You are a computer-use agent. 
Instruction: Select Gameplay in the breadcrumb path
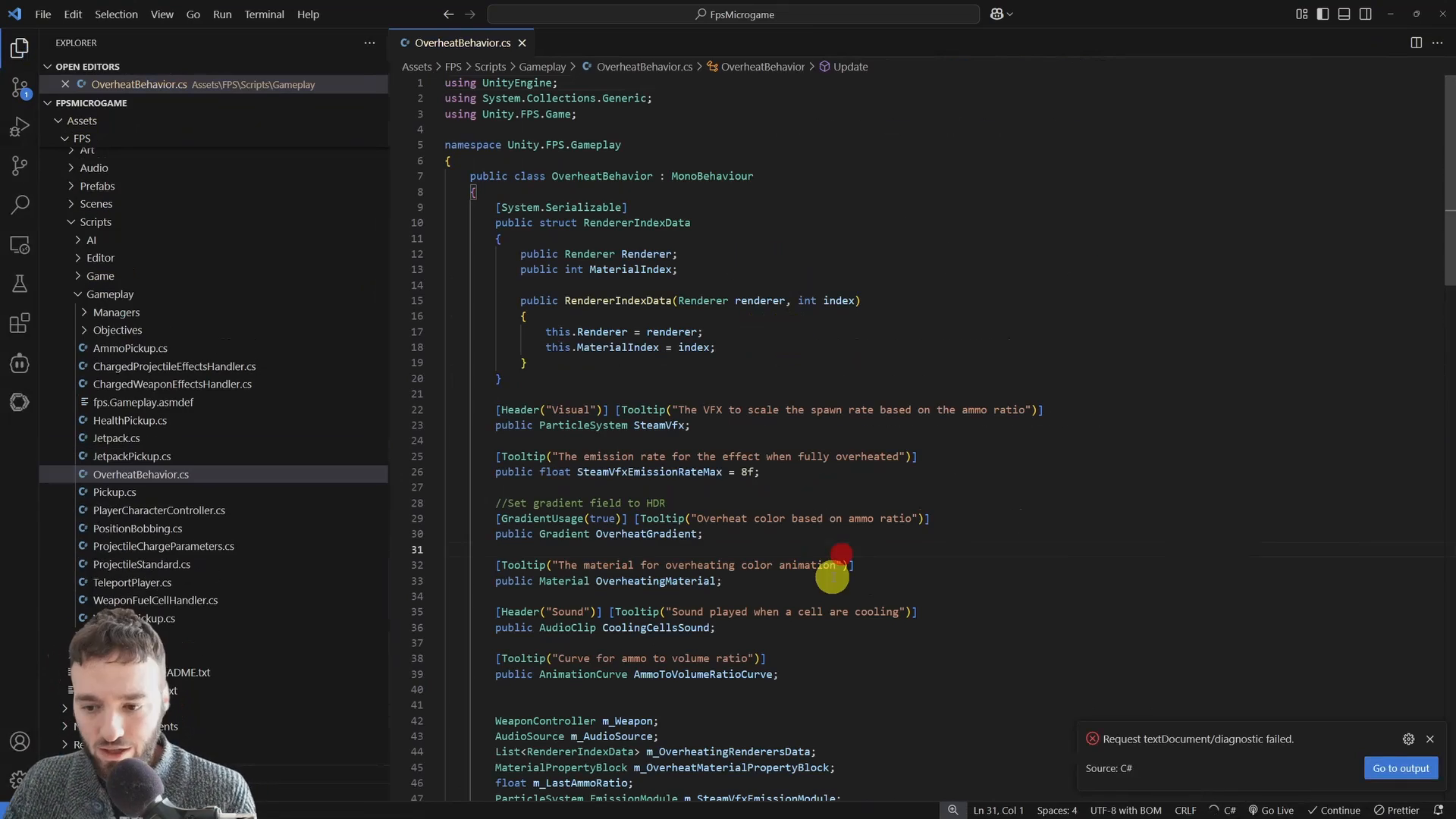(x=543, y=67)
